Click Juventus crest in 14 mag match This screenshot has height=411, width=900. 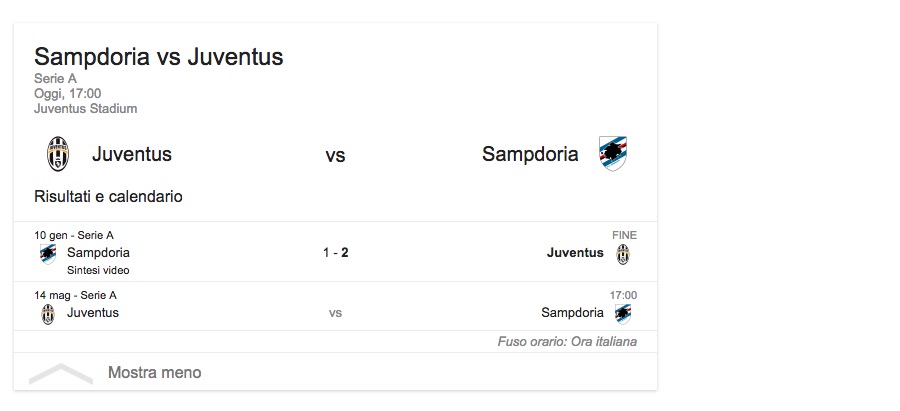[48, 313]
